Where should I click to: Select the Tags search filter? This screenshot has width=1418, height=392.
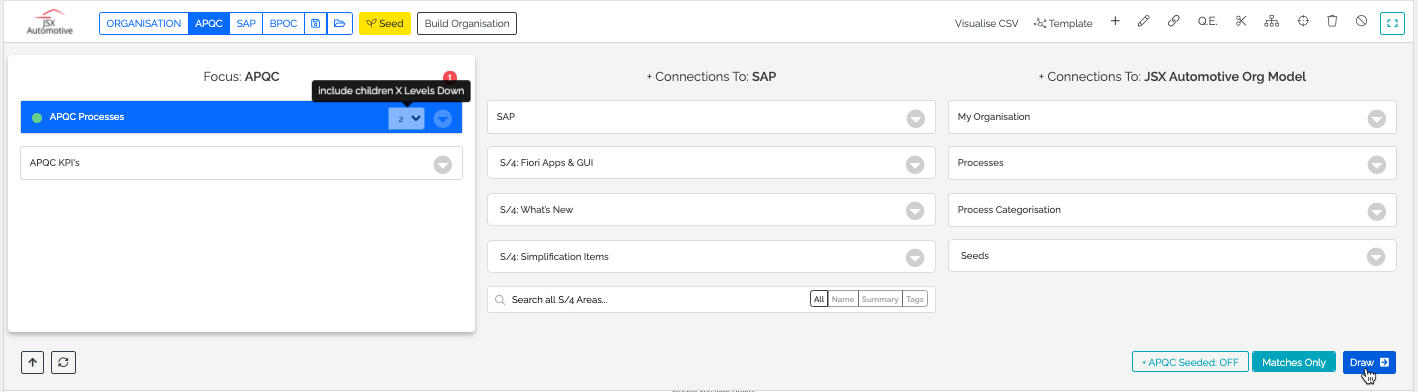coord(915,299)
